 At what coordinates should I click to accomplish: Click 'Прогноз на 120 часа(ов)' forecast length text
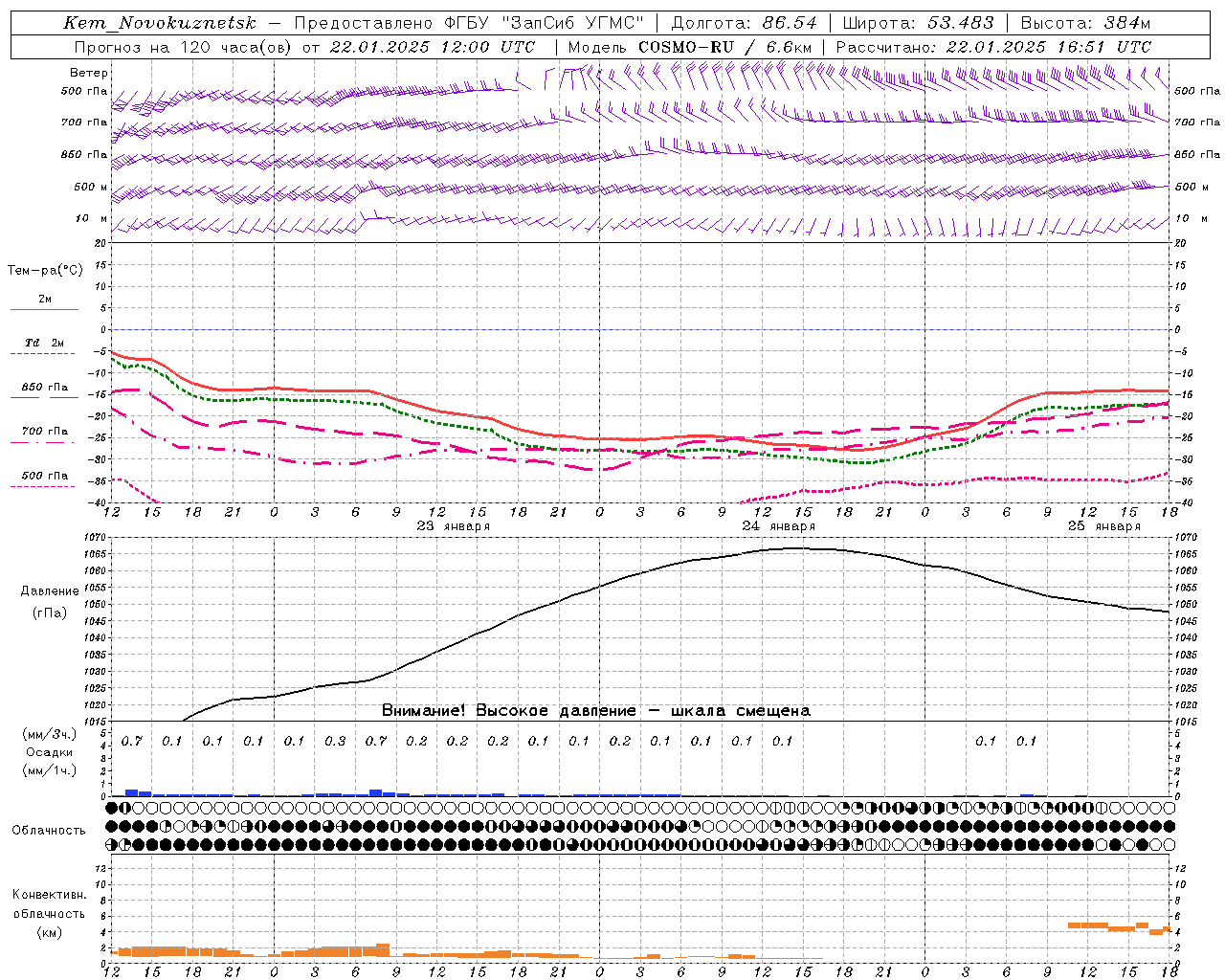[184, 47]
